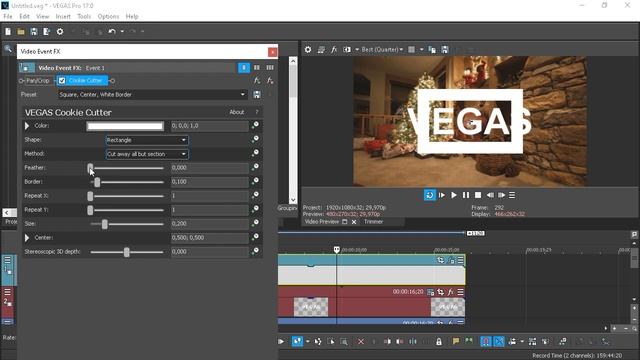Open Best (Quarter) preview quality dropdown
The image size is (640, 360).
click(x=382, y=49)
